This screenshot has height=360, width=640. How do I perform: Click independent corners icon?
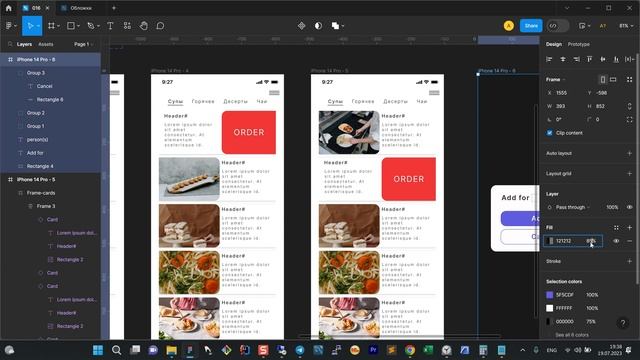click(x=629, y=120)
